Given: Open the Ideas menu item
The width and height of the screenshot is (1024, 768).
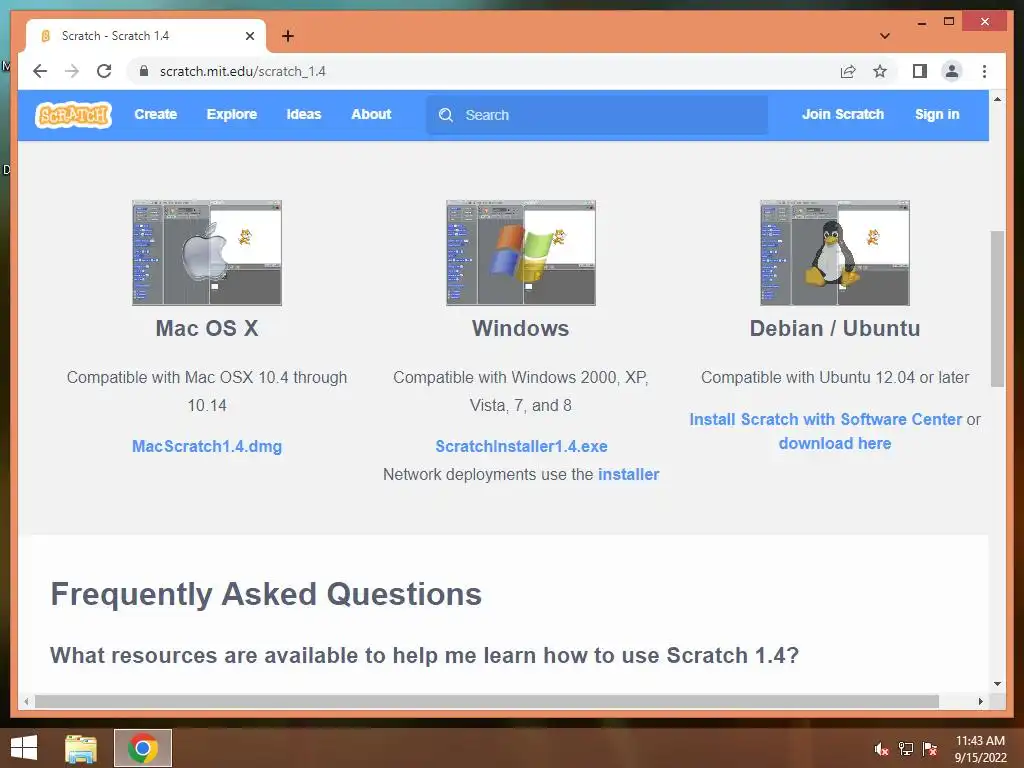Looking at the screenshot, I should pos(304,114).
